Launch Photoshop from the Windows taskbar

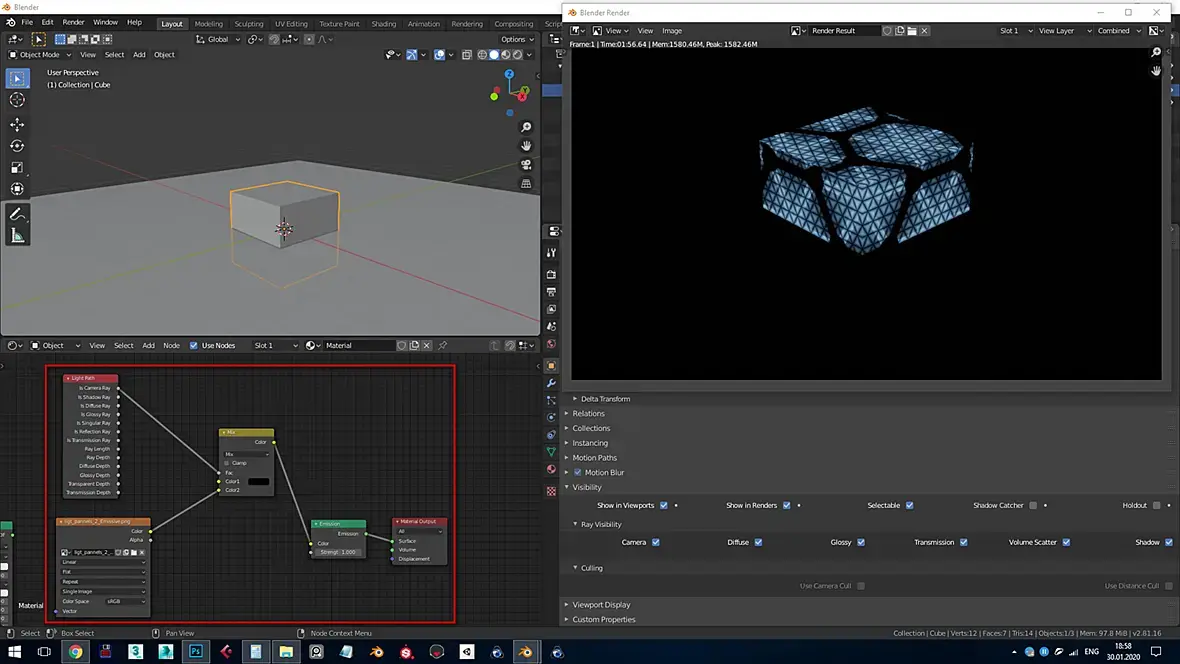[x=196, y=652]
